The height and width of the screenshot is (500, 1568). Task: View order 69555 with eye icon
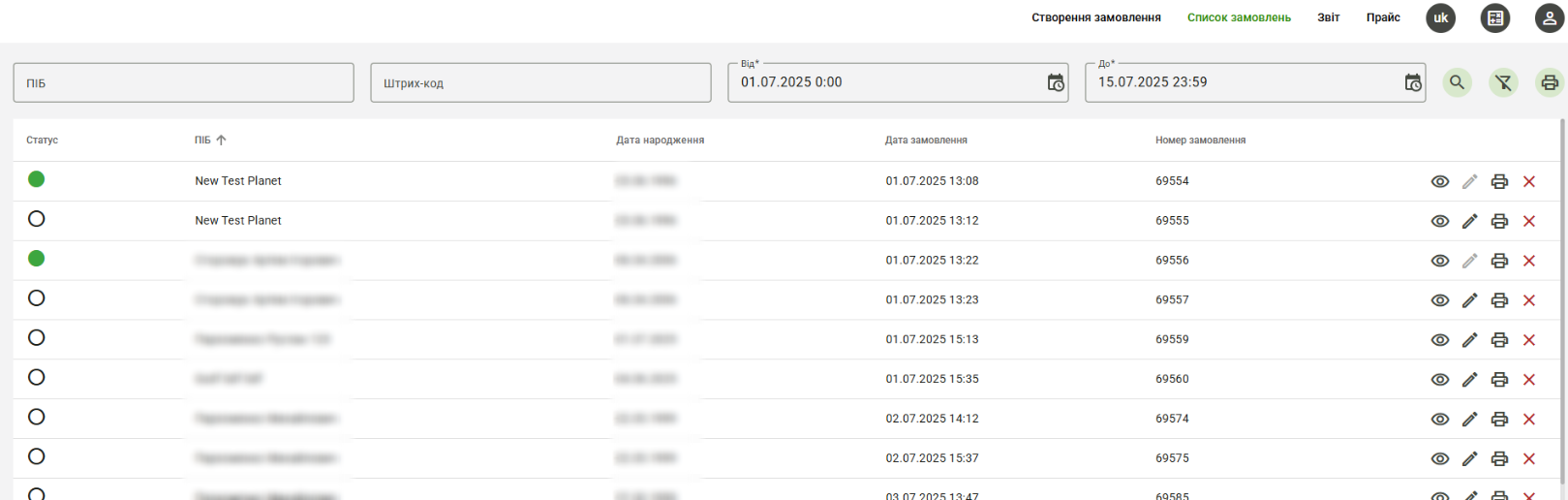click(x=1440, y=221)
